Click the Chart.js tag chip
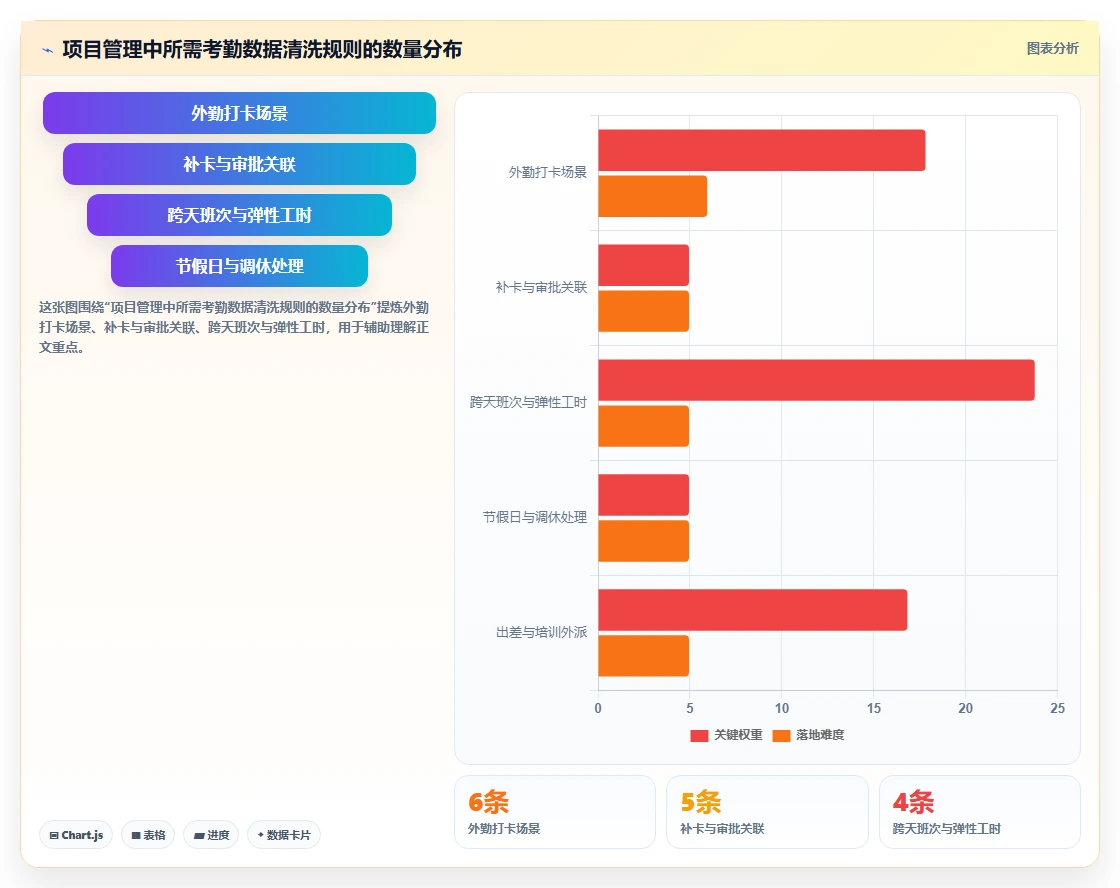The image size is (1120, 888). (76, 835)
